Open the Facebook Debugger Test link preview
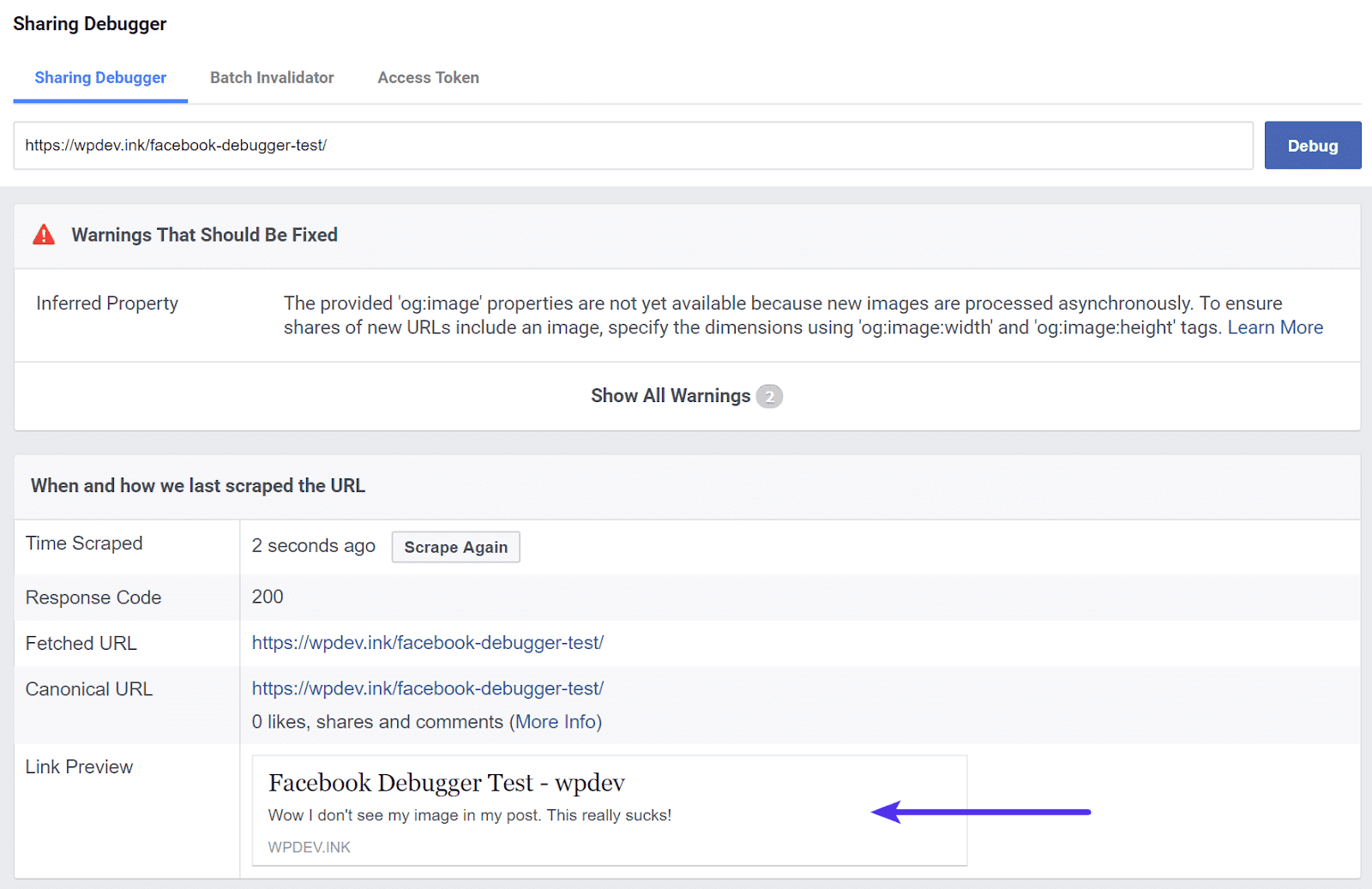 pos(446,782)
